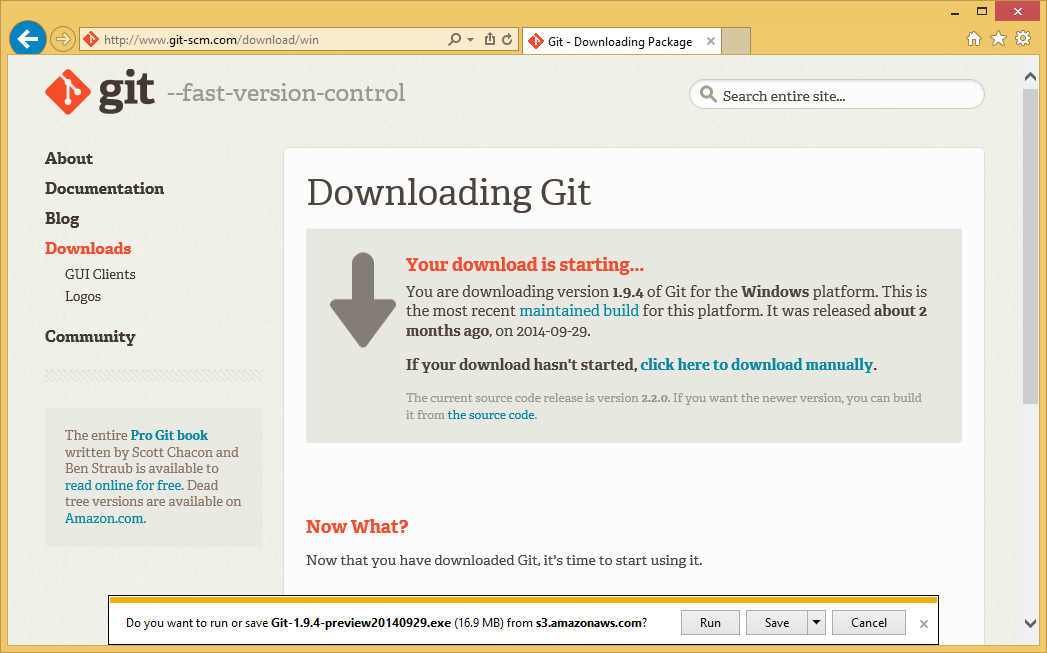This screenshot has height=653, width=1047.
Task: Open the Community sidebar link
Action: click(90, 337)
